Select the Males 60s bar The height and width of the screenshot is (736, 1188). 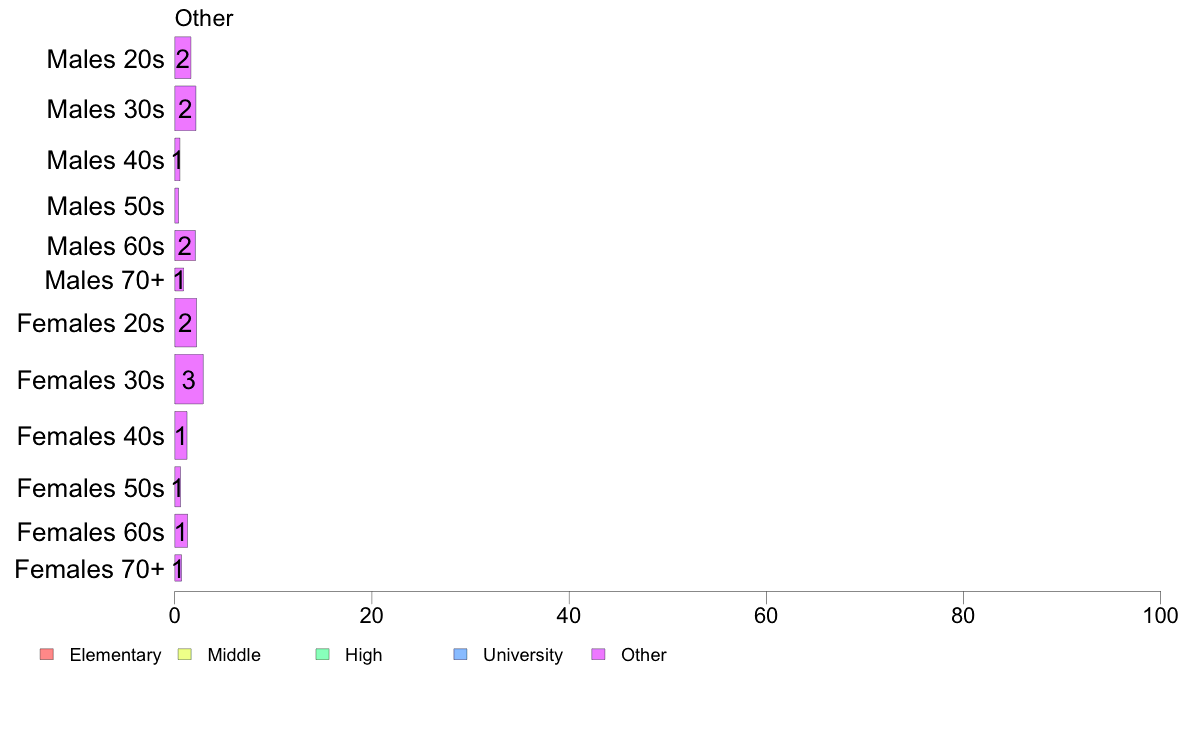point(185,246)
